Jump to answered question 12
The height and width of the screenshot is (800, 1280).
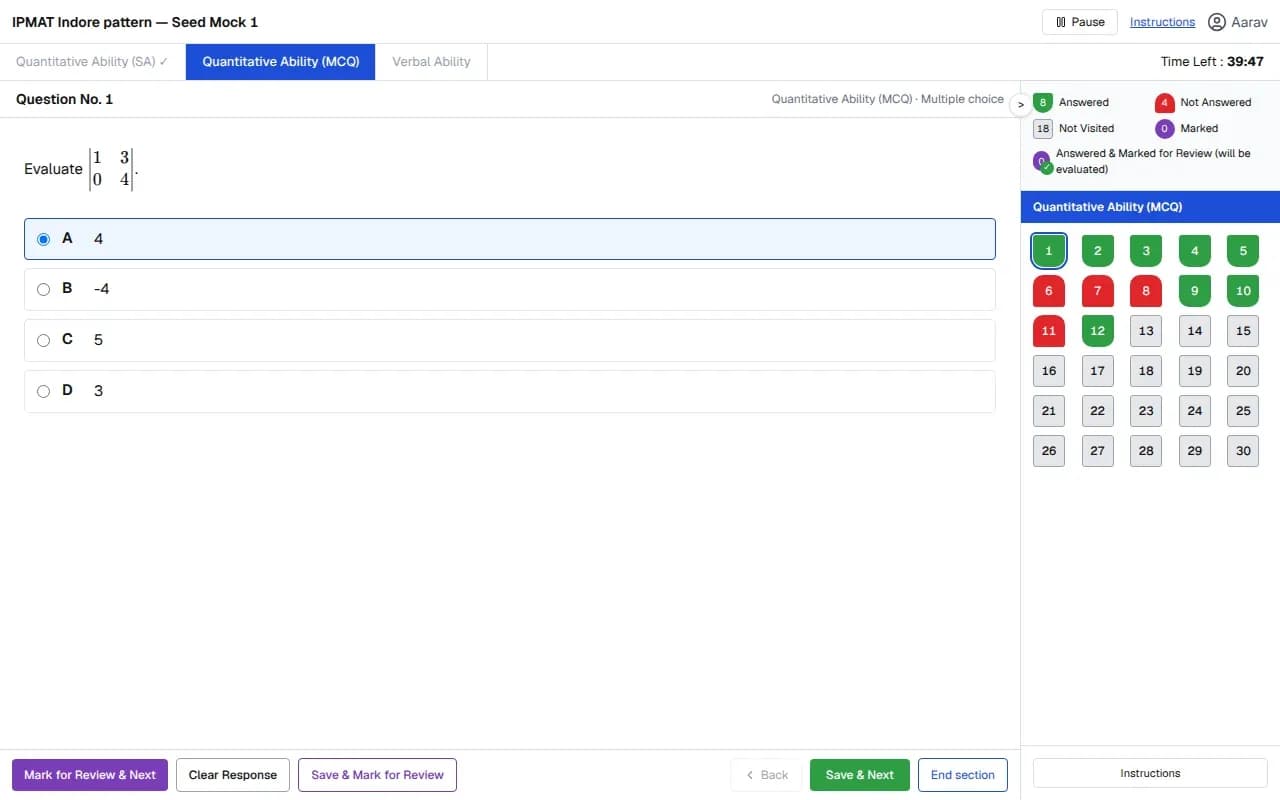(1097, 331)
